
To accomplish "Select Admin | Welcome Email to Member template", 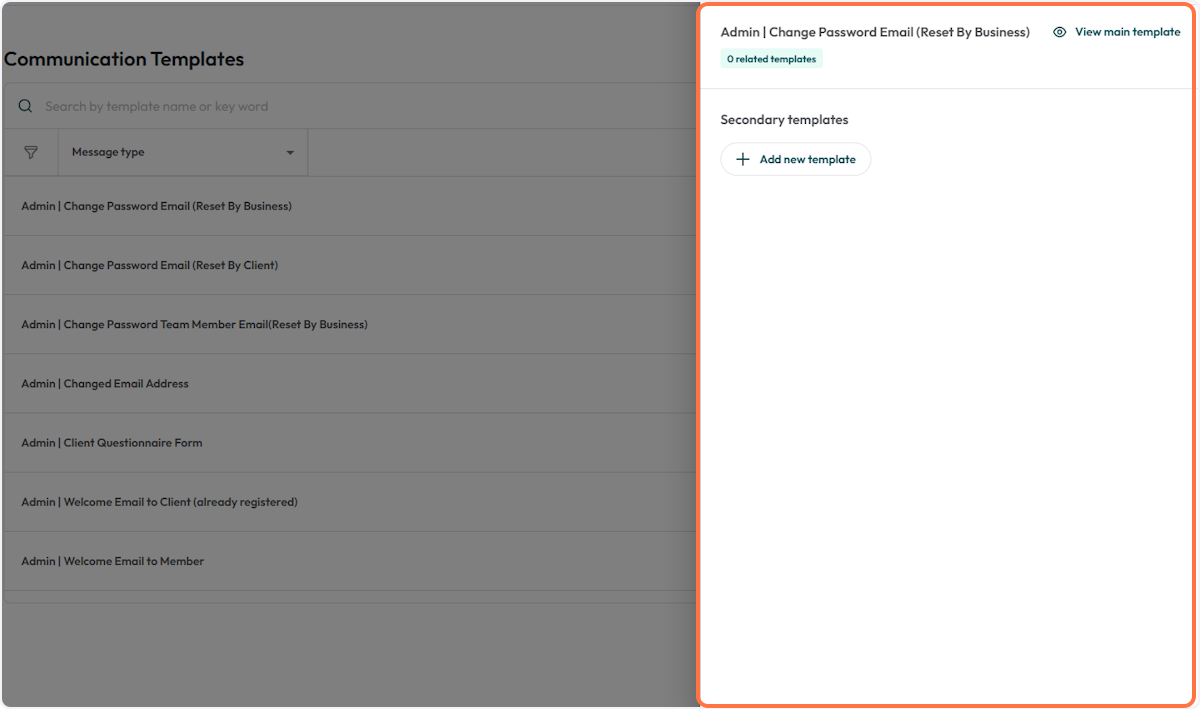I will tap(111, 561).
